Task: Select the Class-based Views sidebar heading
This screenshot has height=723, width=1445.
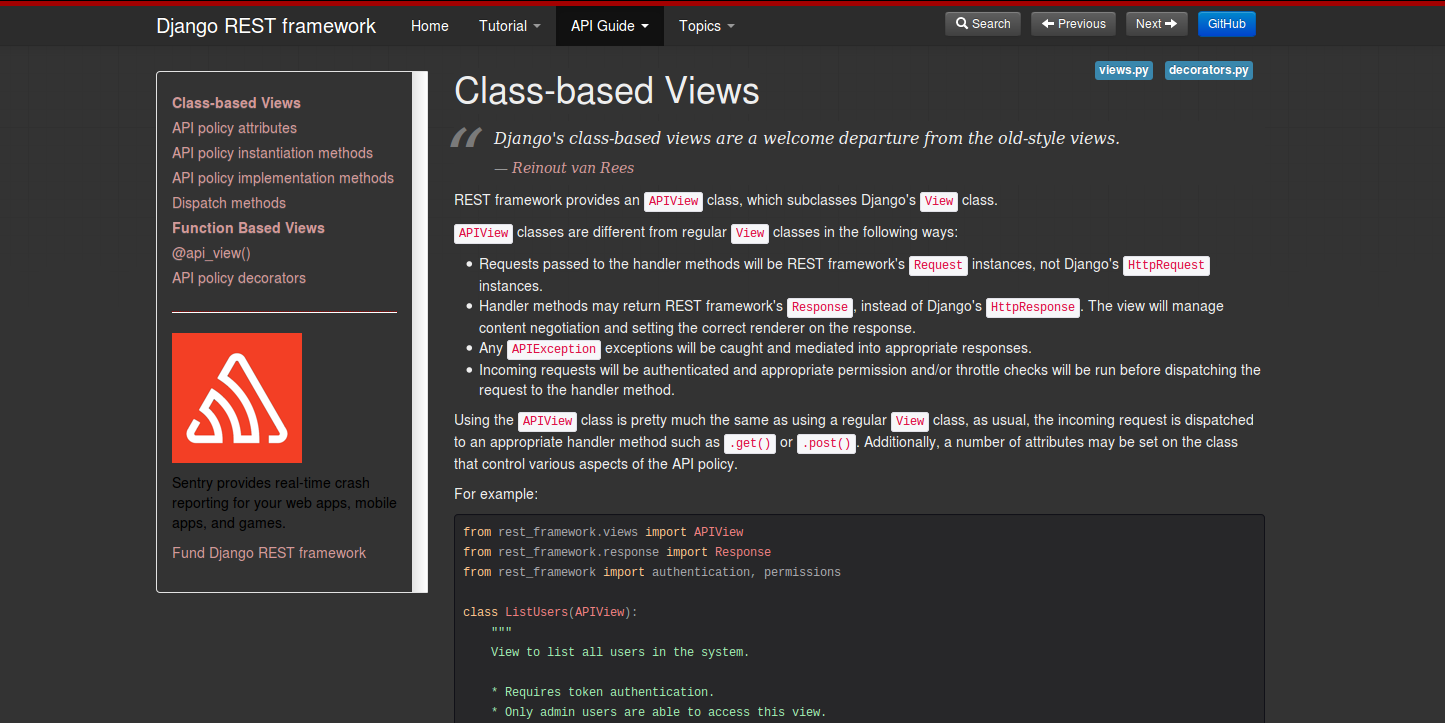Action: [x=236, y=102]
